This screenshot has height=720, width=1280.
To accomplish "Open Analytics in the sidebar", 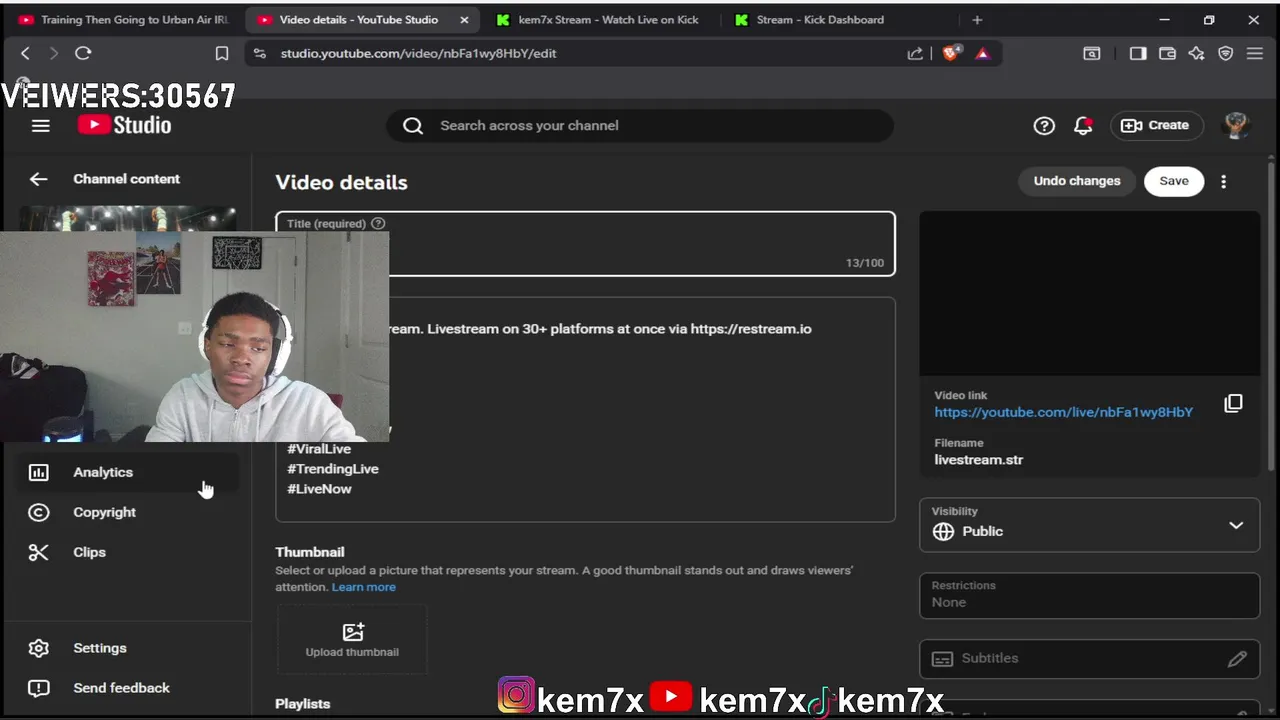I will pyautogui.click(x=128, y=472).
